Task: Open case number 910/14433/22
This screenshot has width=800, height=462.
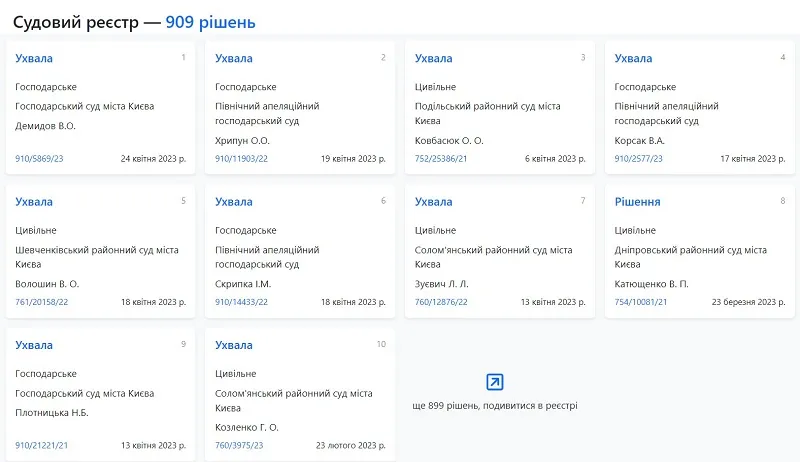Action: (241, 302)
